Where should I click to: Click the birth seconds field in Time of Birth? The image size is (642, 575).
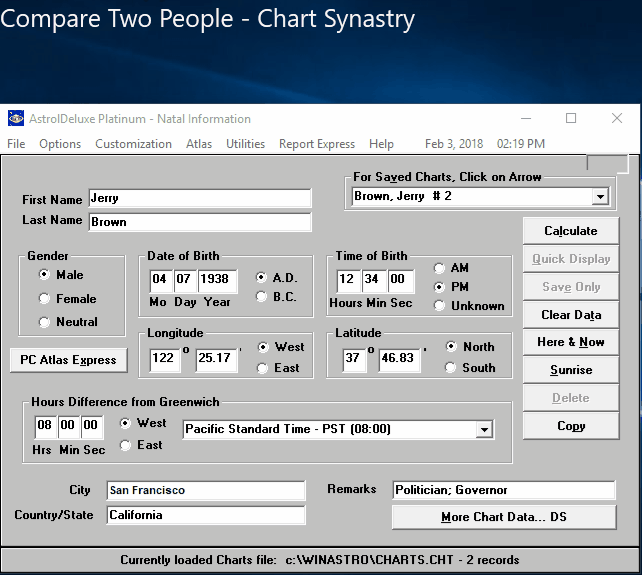tap(400, 280)
